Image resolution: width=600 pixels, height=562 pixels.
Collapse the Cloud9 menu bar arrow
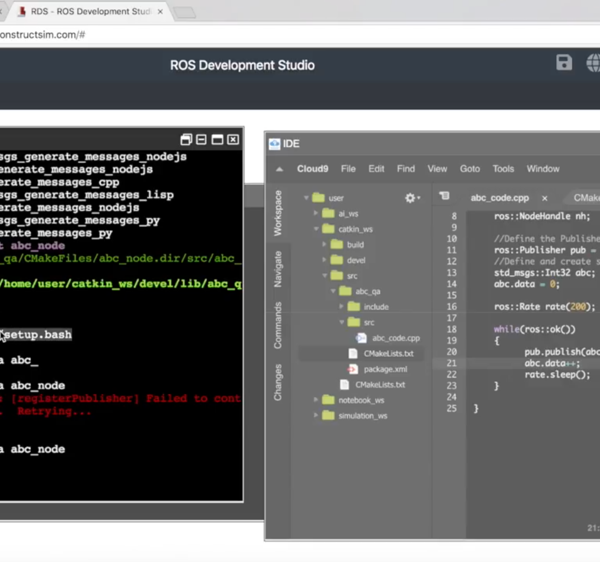pos(279,169)
